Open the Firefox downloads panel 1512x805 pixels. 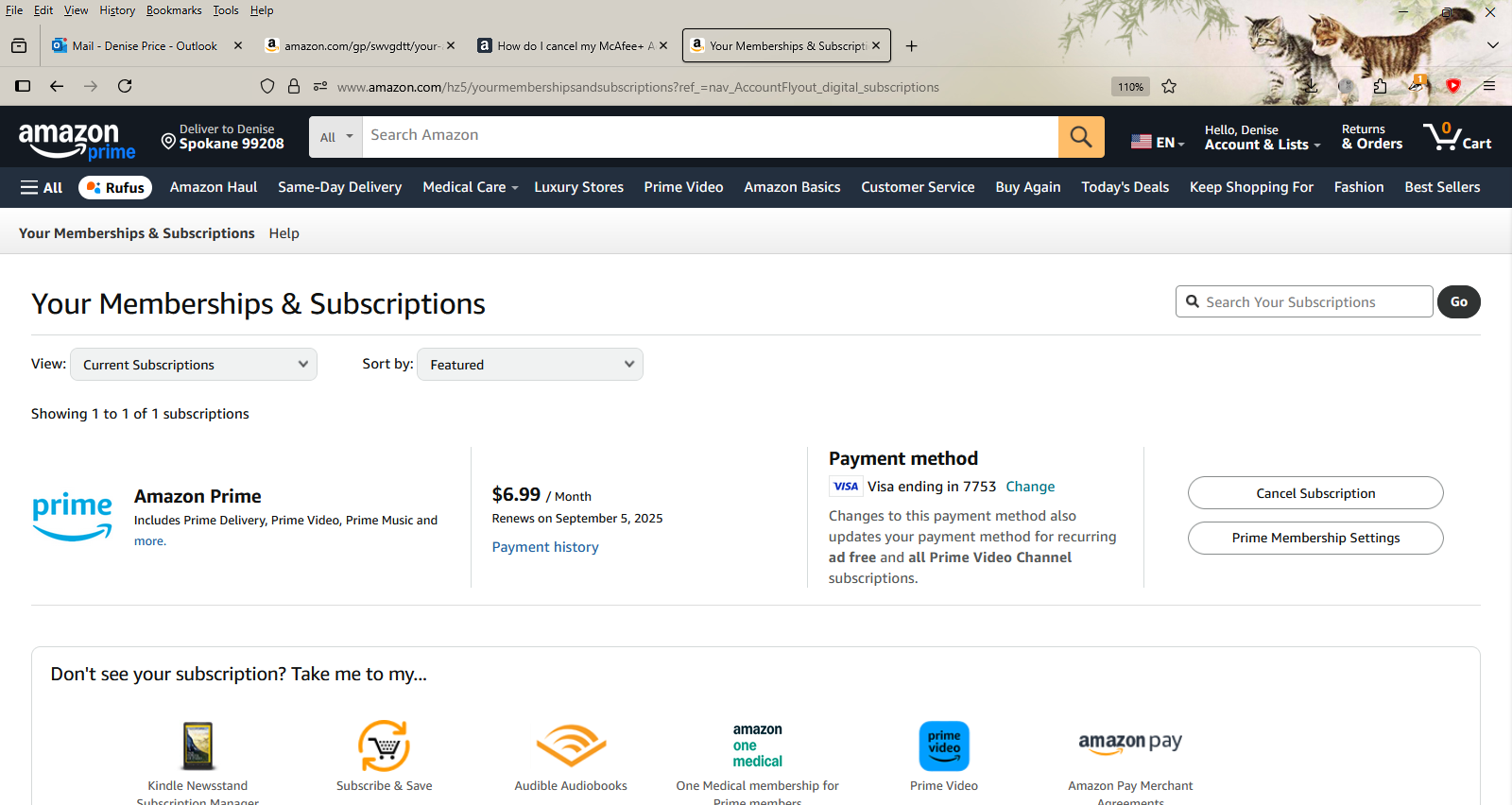pos(1312,86)
